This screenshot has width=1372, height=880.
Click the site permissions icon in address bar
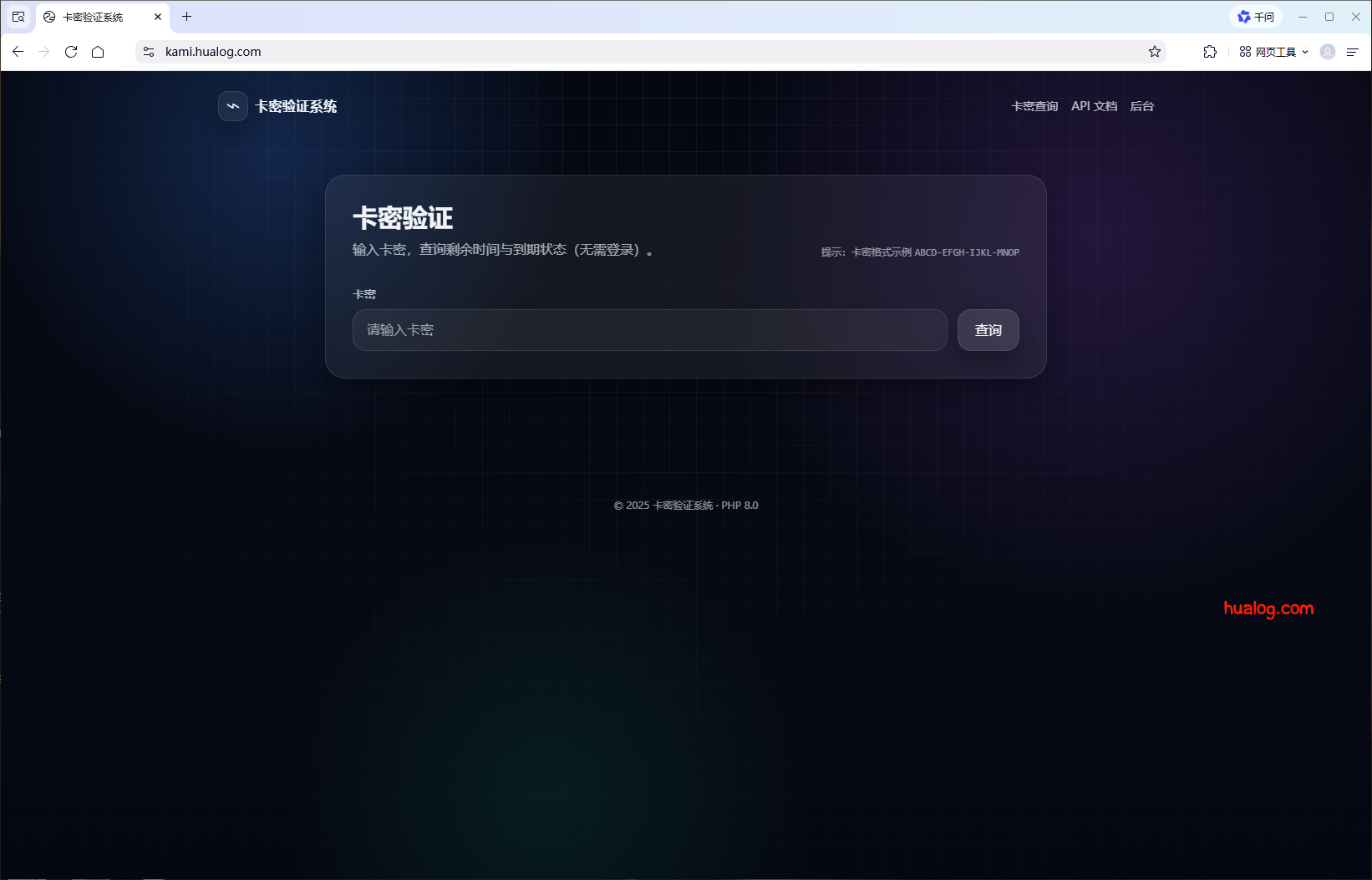[x=147, y=51]
